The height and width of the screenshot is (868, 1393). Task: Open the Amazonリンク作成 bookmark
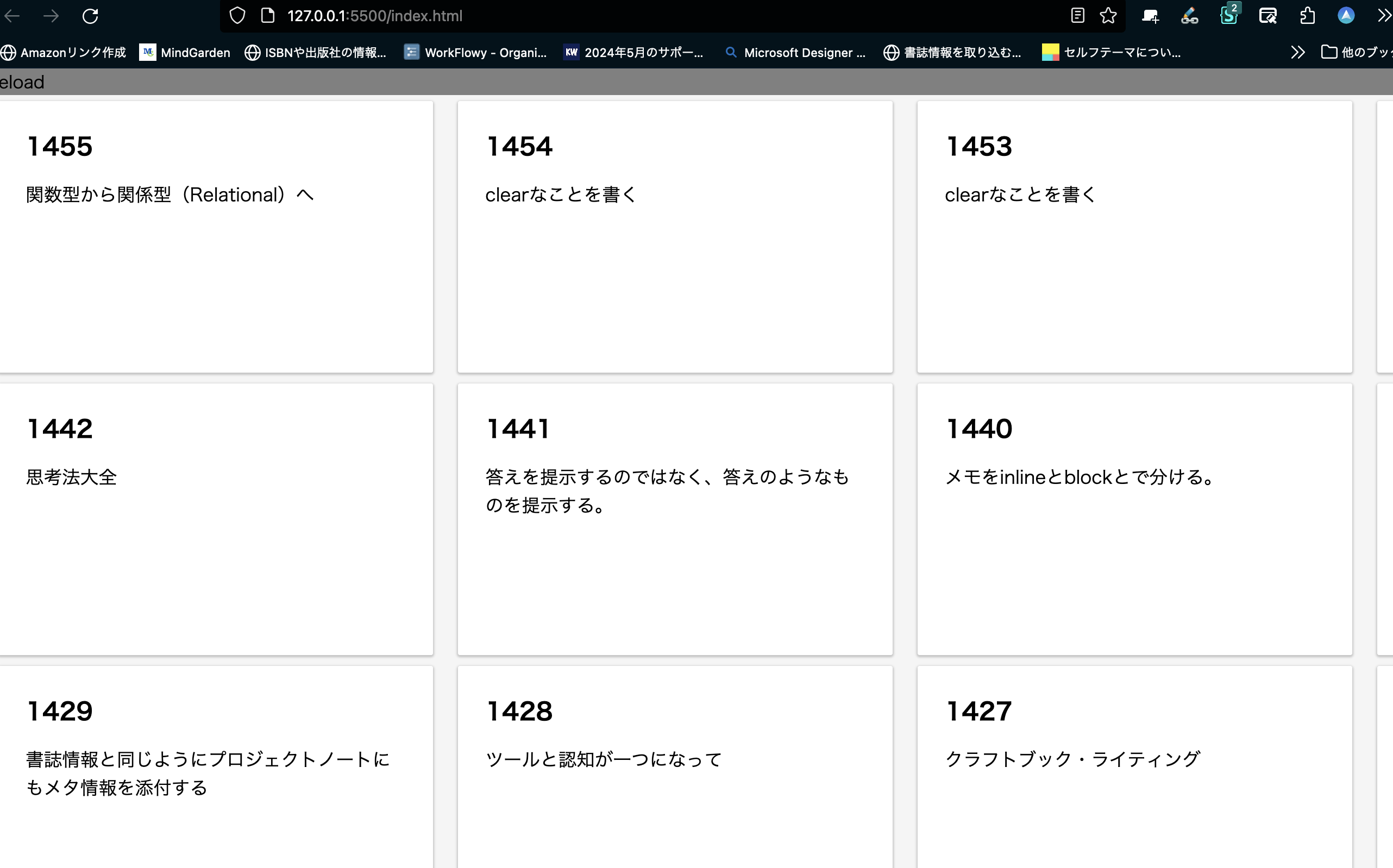point(63,52)
